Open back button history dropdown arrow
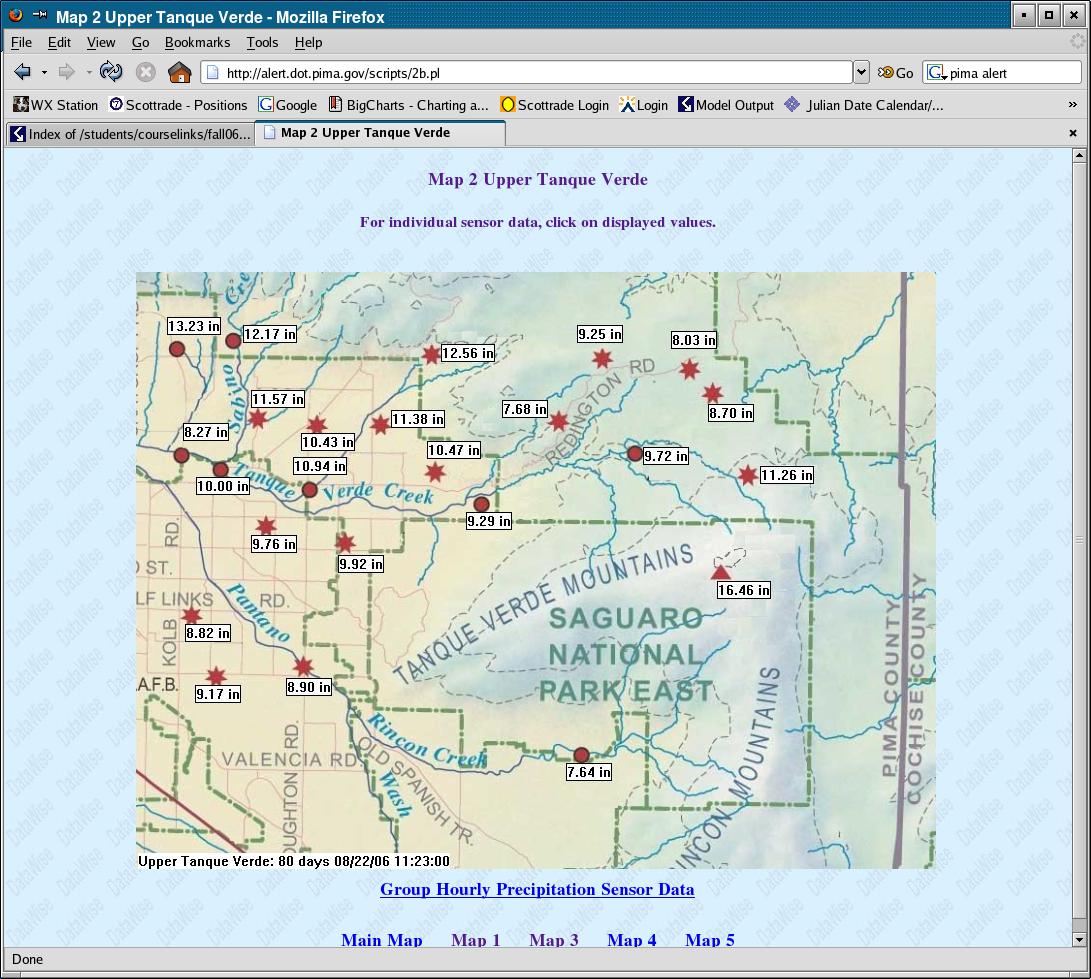 pos(44,72)
